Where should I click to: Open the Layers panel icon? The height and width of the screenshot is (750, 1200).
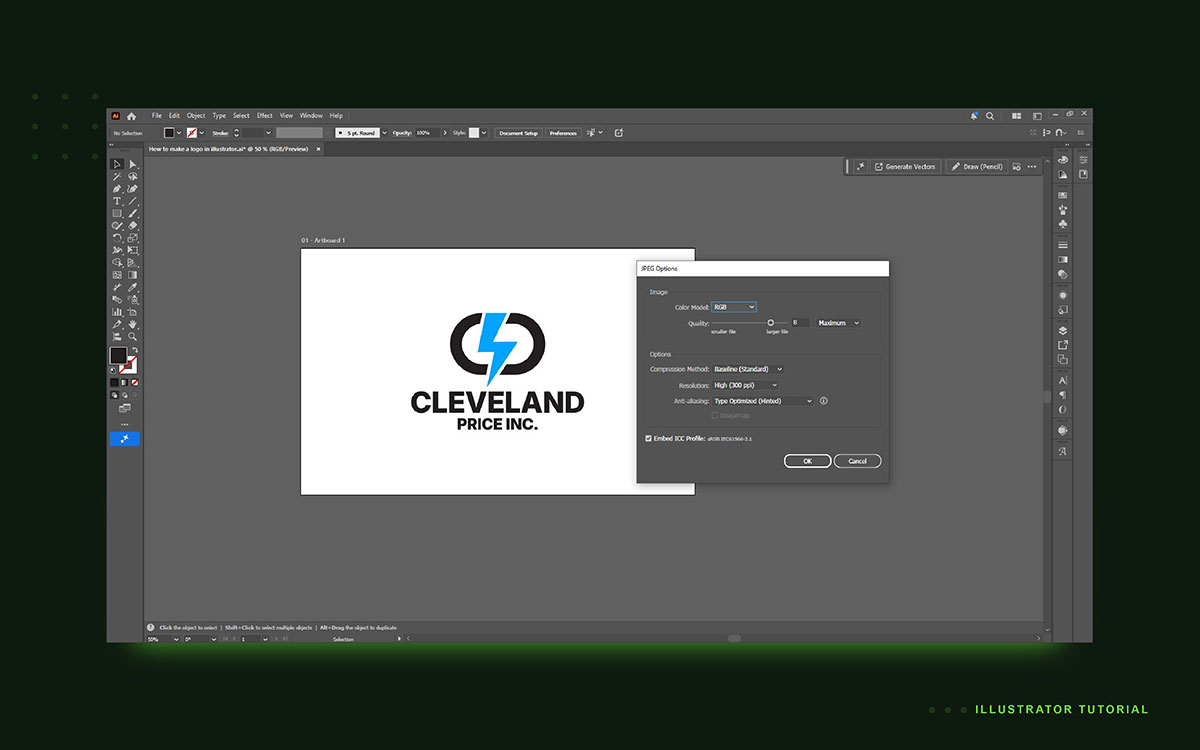[x=1063, y=331]
